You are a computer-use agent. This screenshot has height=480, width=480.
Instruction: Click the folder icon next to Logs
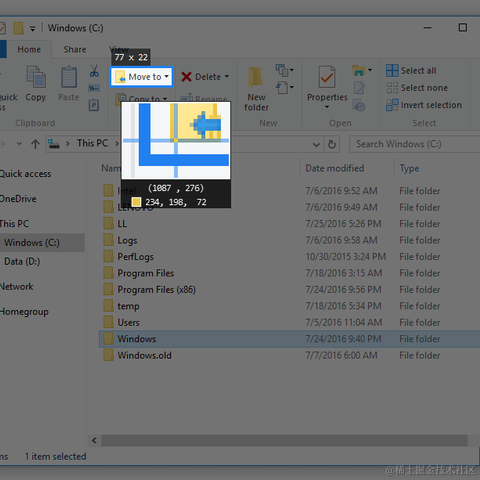108,240
